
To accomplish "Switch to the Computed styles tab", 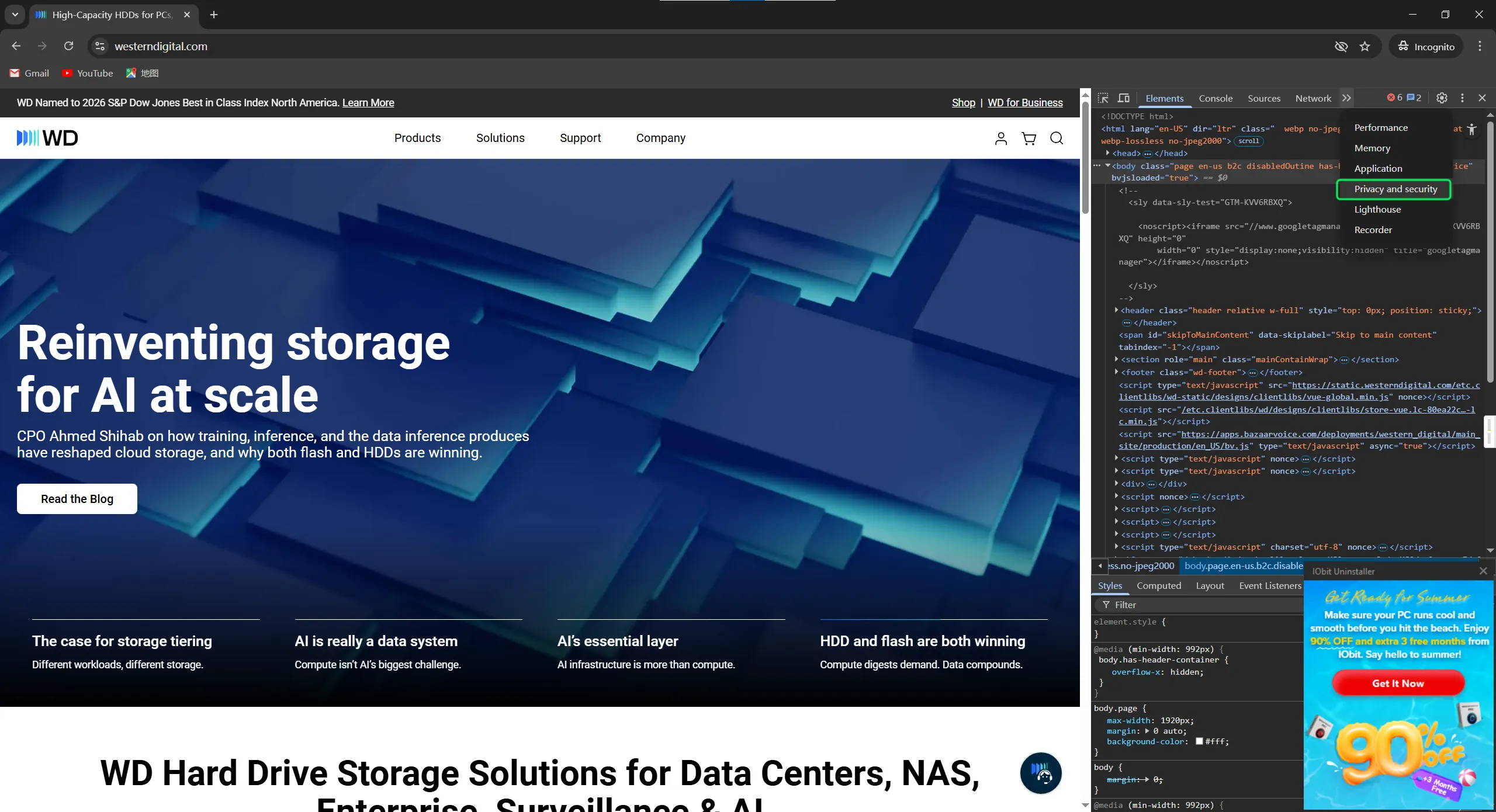I will (1159, 586).
